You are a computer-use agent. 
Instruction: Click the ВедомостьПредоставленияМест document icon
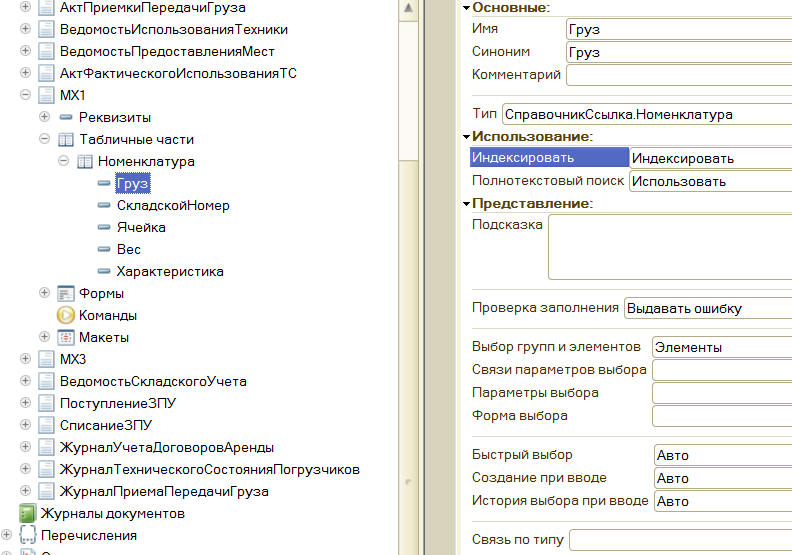point(46,51)
